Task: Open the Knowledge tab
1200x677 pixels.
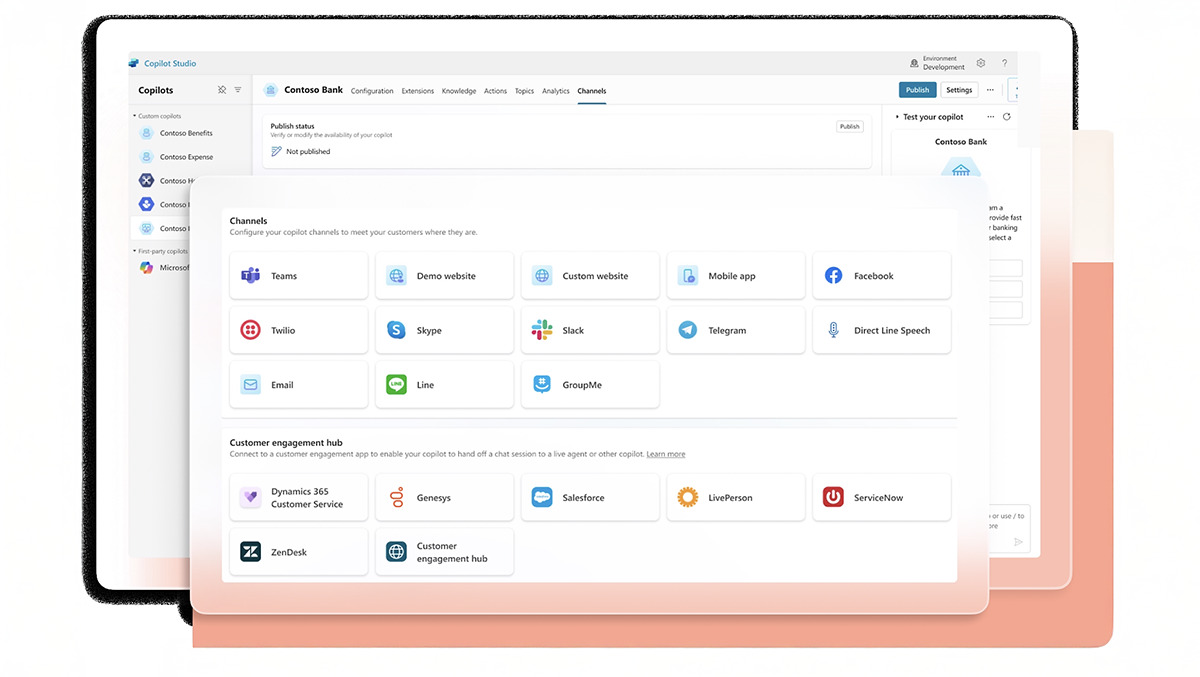Action: 459,91
